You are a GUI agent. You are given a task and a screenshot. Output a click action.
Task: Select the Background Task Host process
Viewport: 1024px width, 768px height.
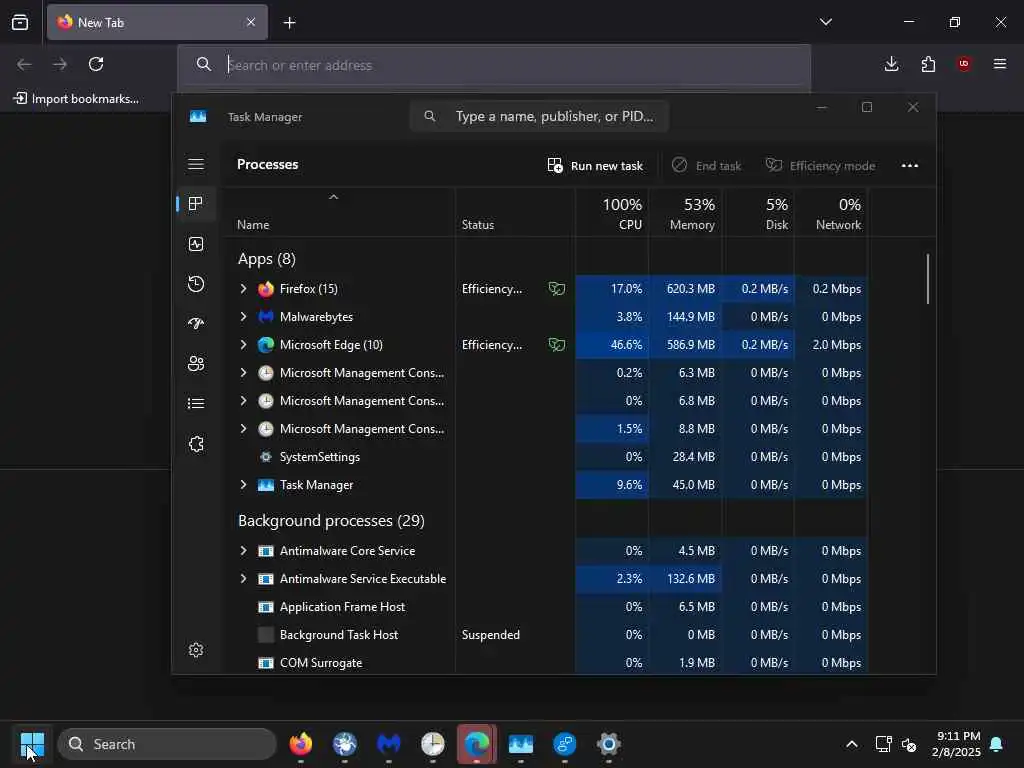548,635
